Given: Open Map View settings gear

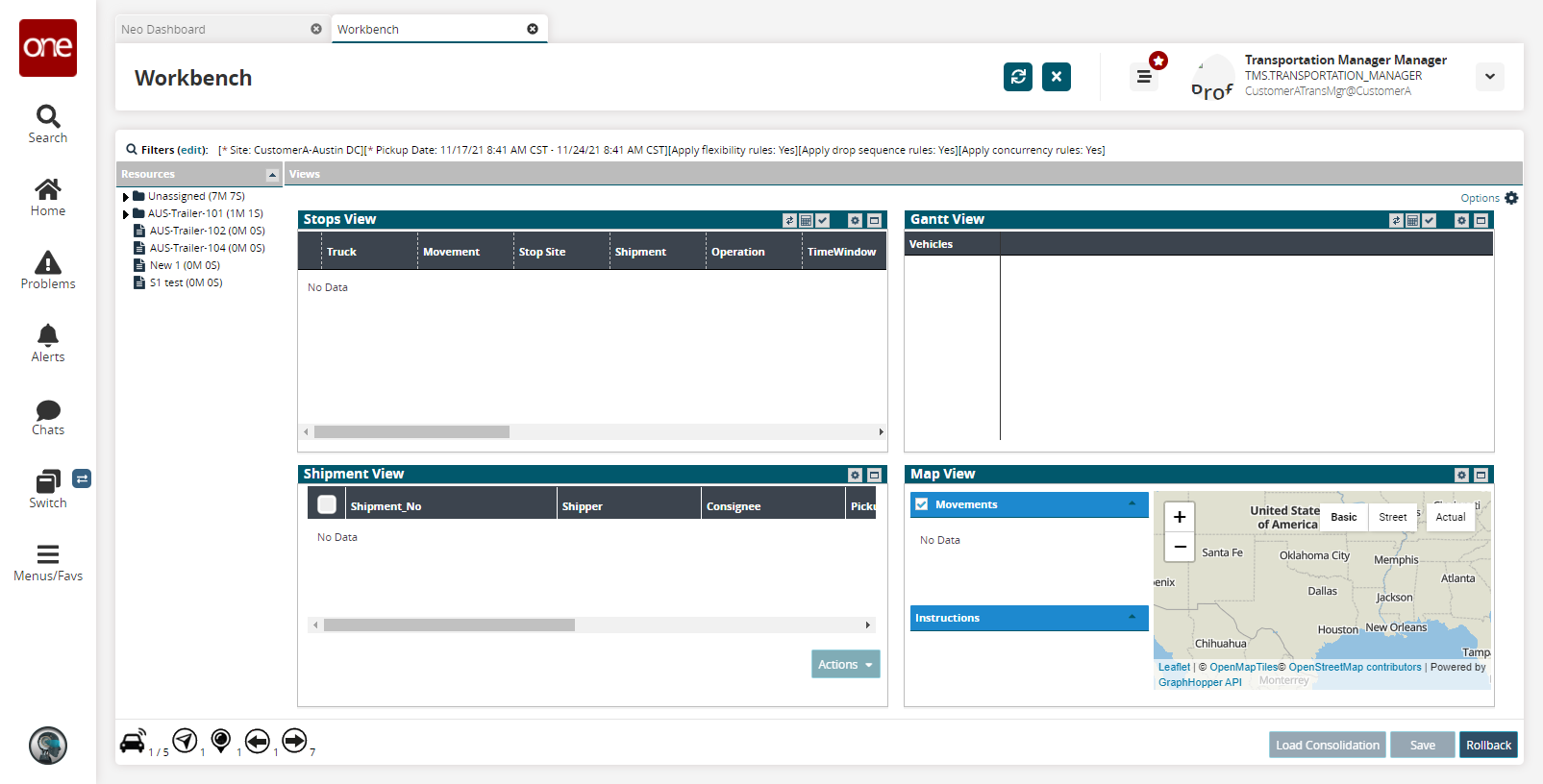Looking at the screenshot, I should tap(1461, 475).
